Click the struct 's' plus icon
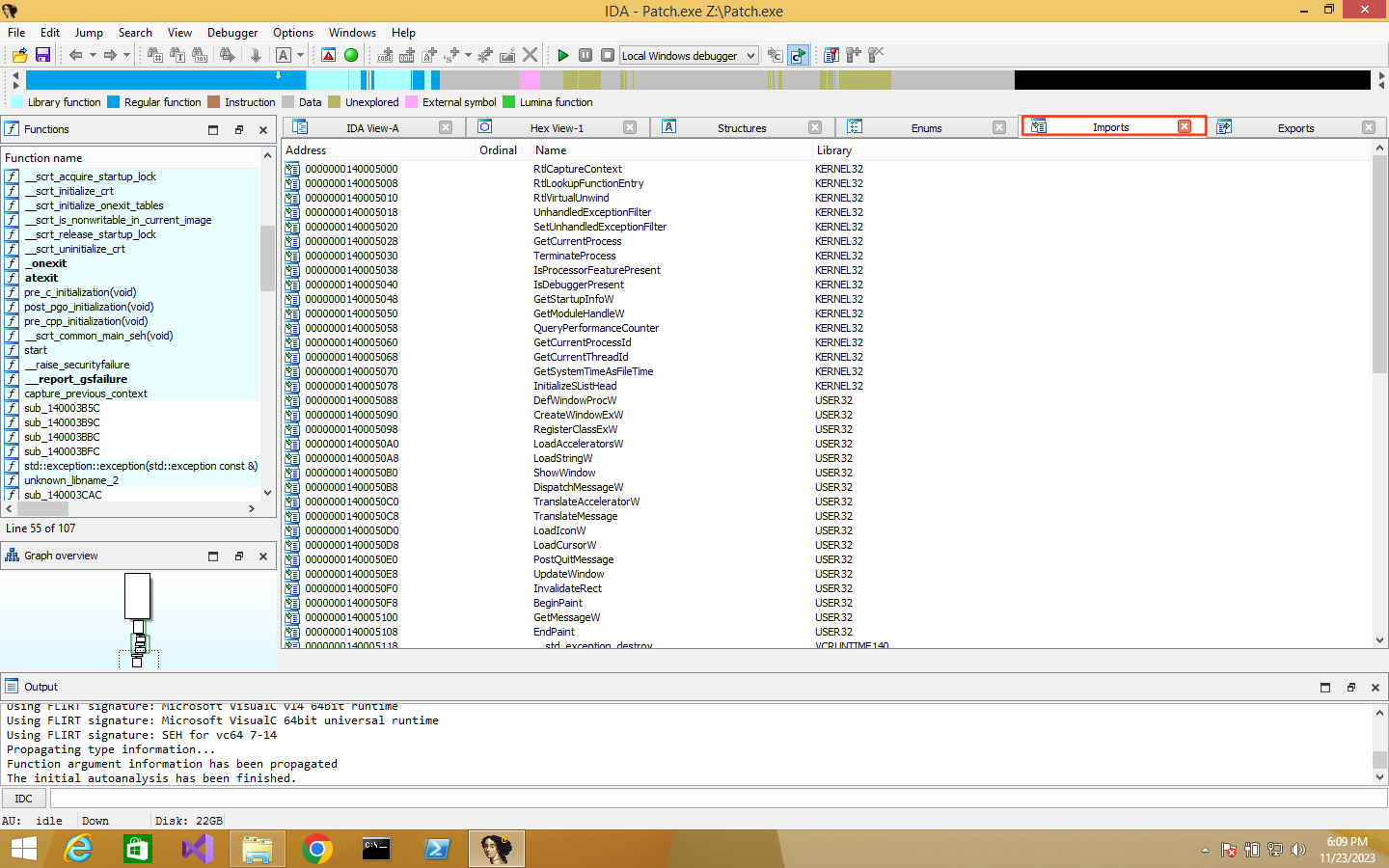This screenshot has width=1389, height=868. 451,55
